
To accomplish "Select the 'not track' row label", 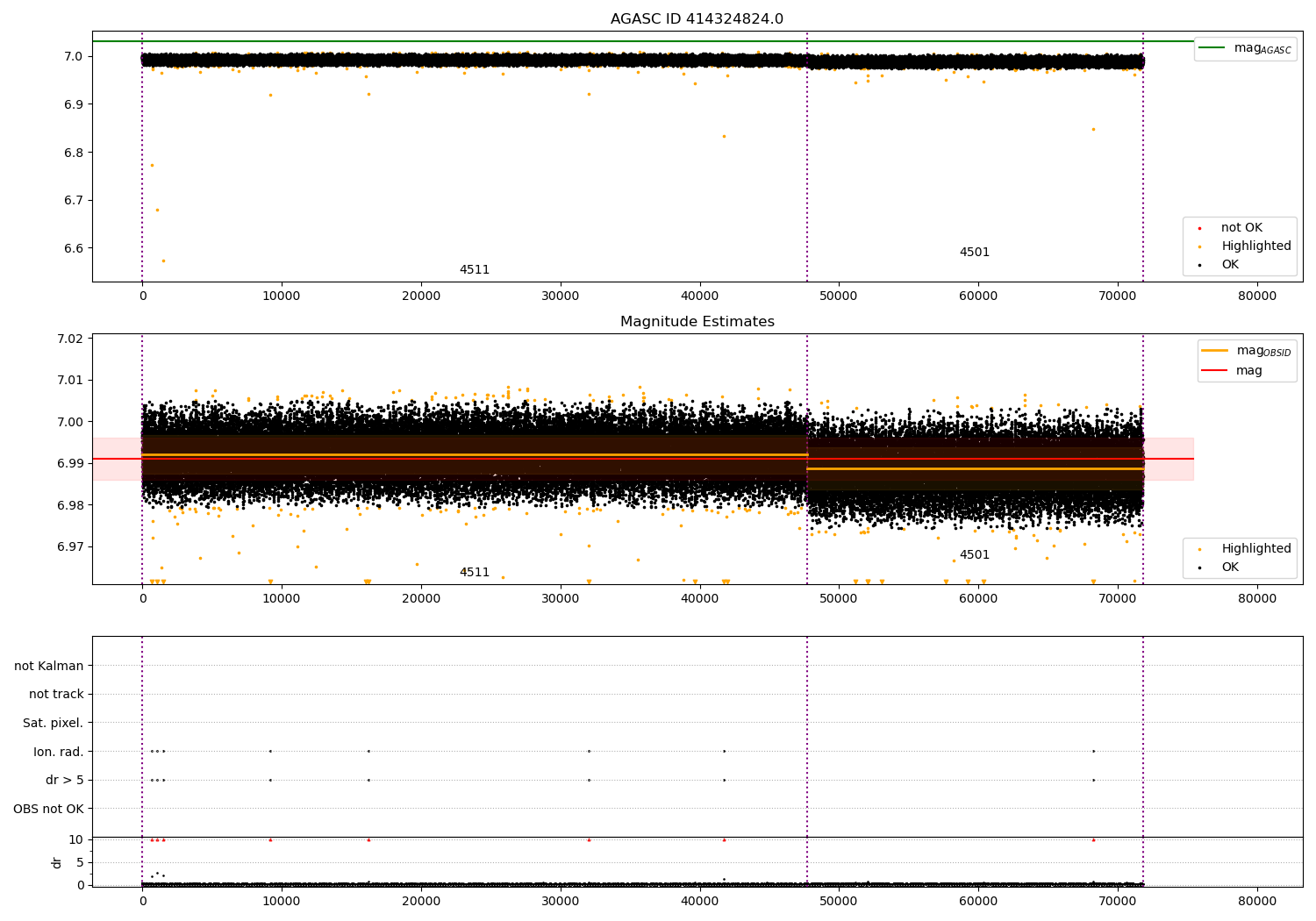I will [56, 695].
